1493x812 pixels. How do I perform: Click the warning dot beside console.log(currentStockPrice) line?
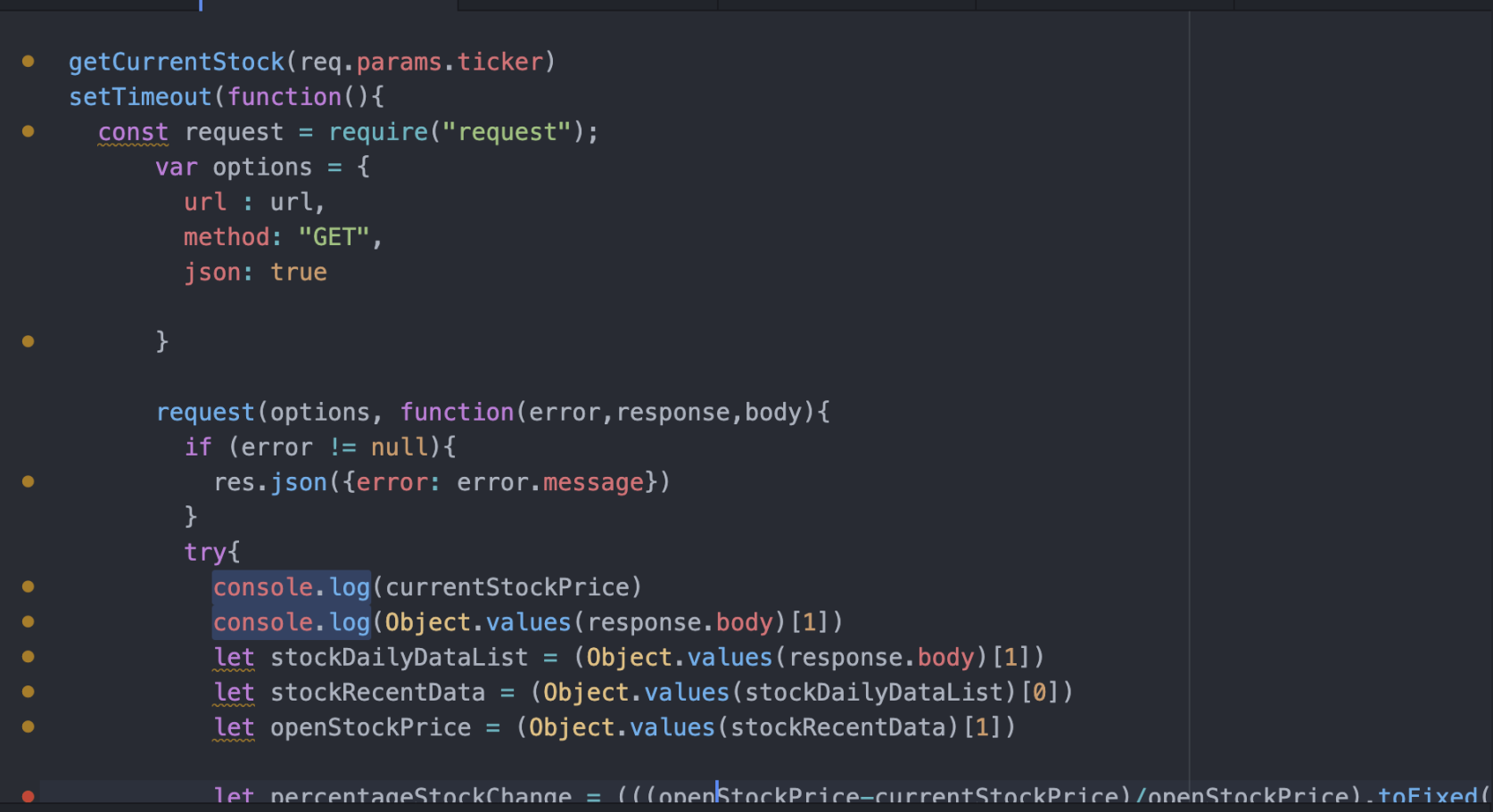point(29,586)
